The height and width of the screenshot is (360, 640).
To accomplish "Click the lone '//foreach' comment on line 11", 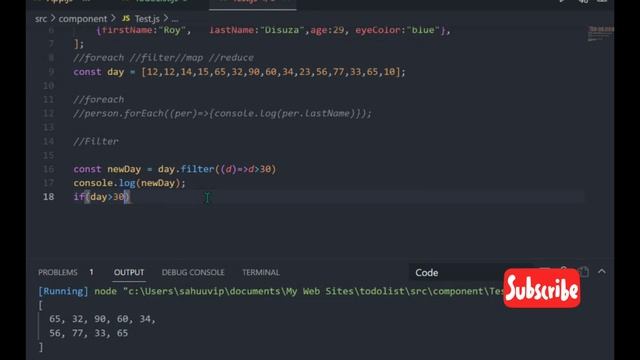I will pyautogui.click(x=98, y=100).
